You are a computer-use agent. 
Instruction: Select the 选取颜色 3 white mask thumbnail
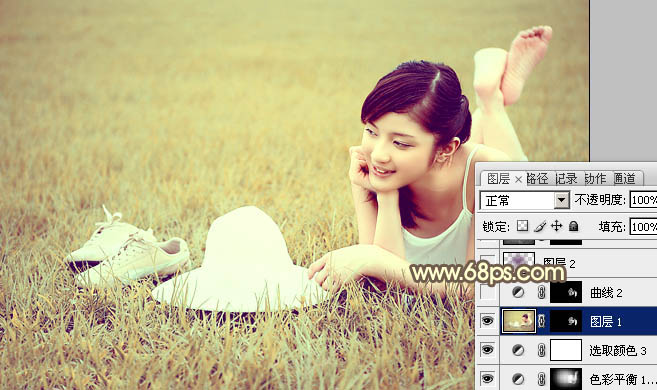click(566, 350)
